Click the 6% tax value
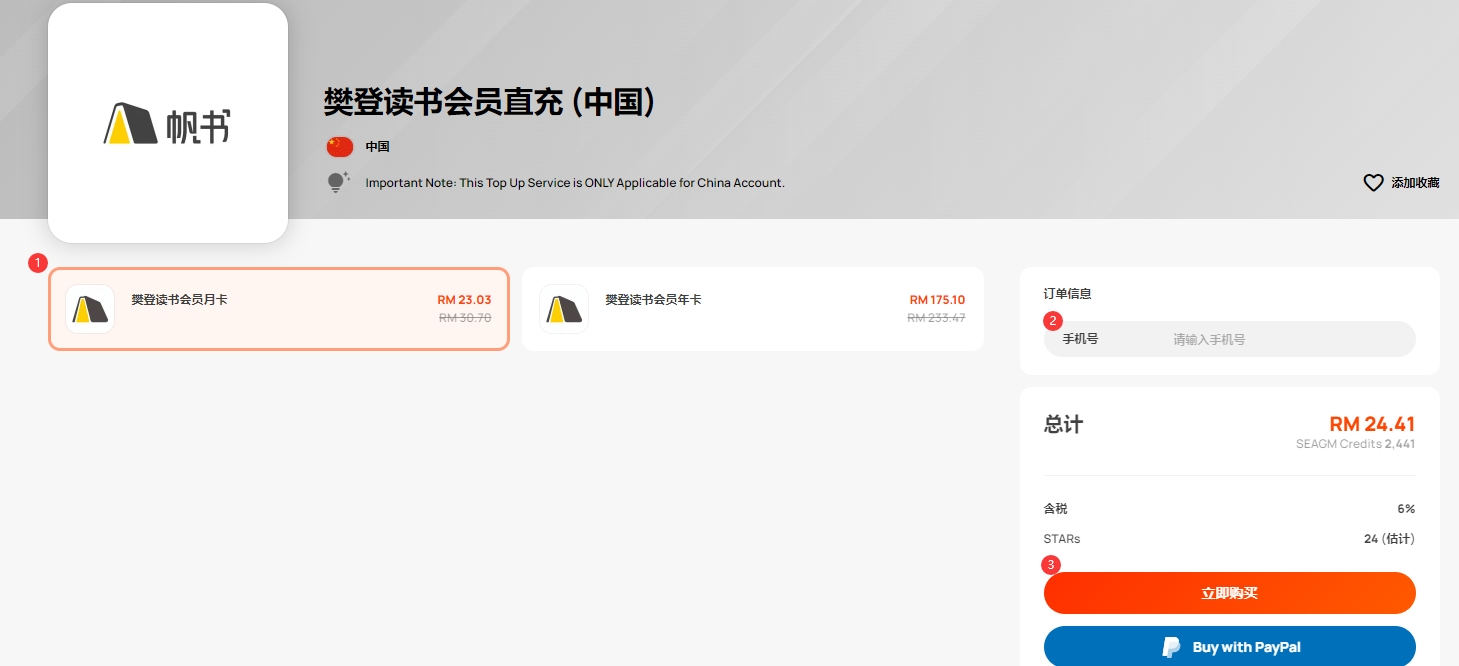 pyautogui.click(x=1406, y=509)
